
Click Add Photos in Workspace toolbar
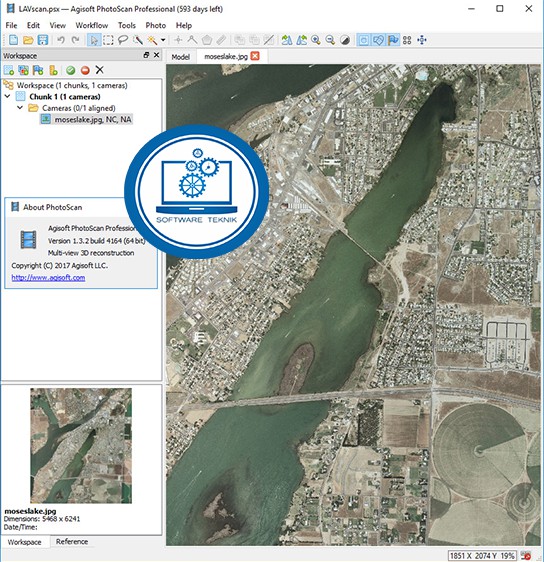(x=24, y=70)
